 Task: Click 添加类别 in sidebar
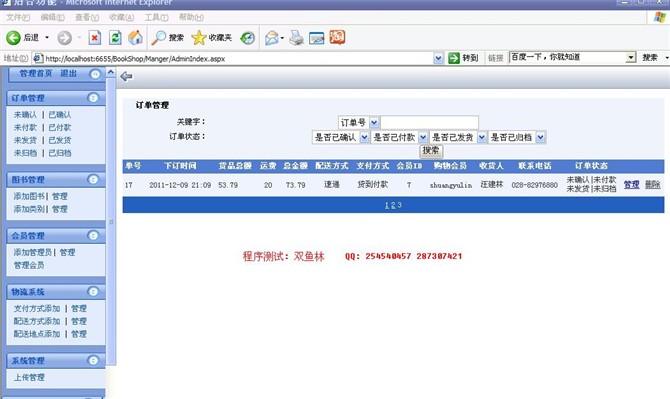[29, 209]
